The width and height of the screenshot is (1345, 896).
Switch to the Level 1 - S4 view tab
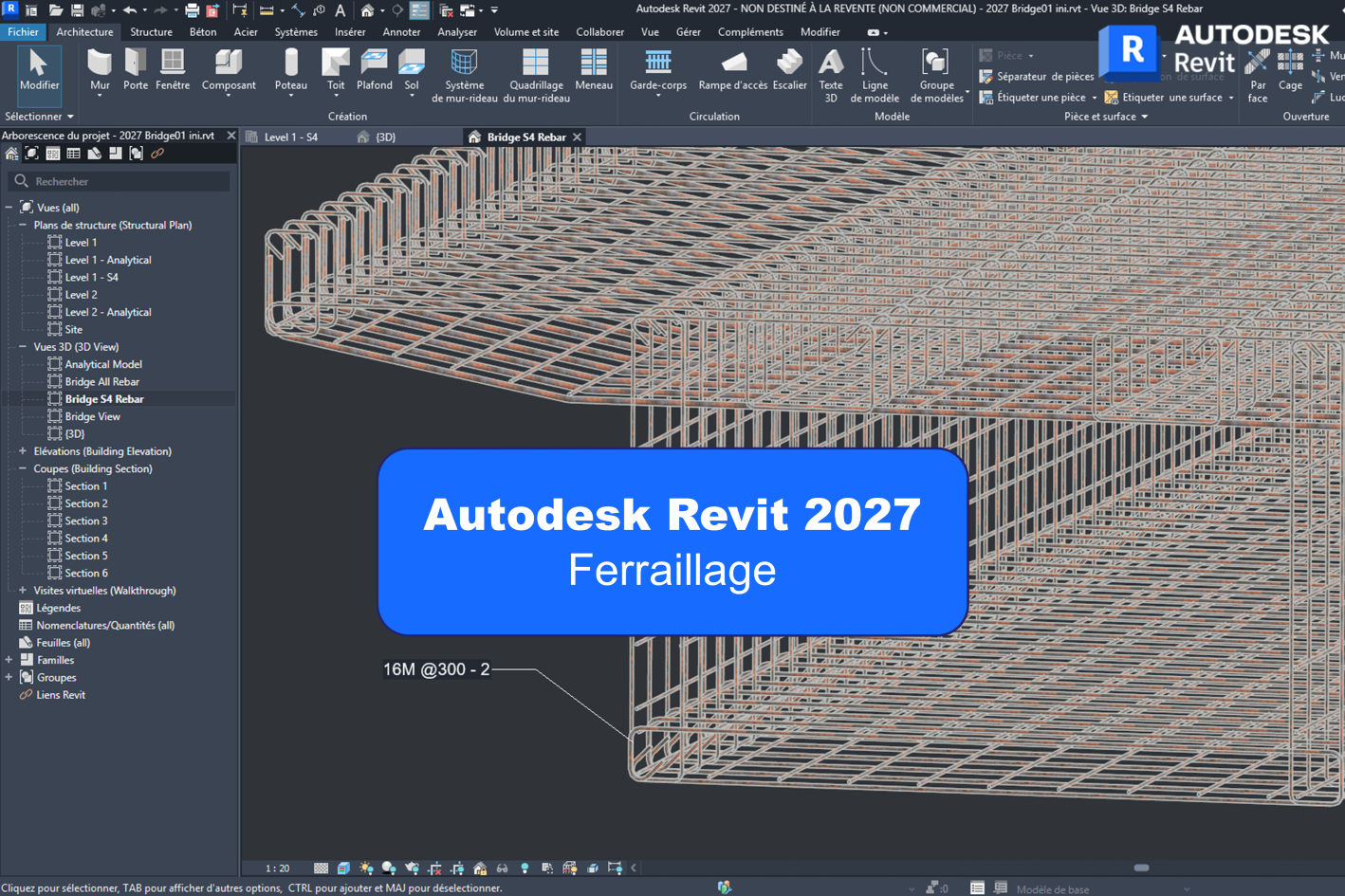[290, 137]
